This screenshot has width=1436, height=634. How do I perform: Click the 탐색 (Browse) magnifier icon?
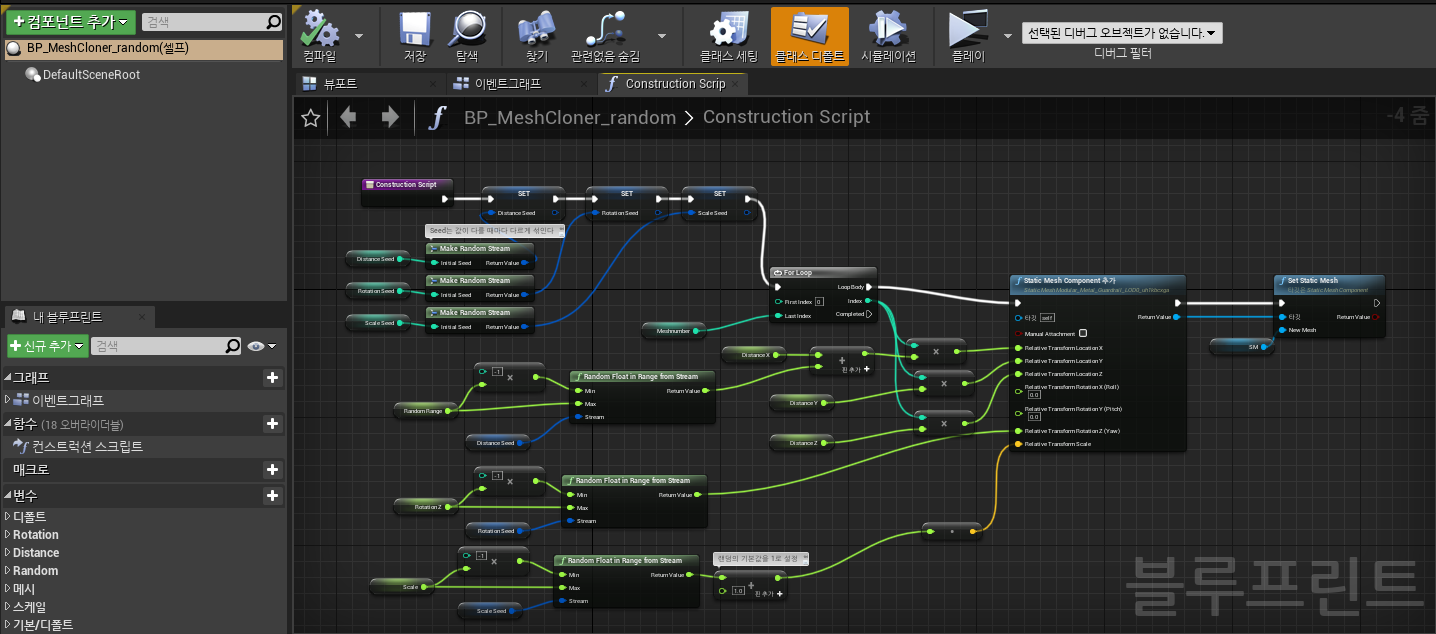pos(467,30)
